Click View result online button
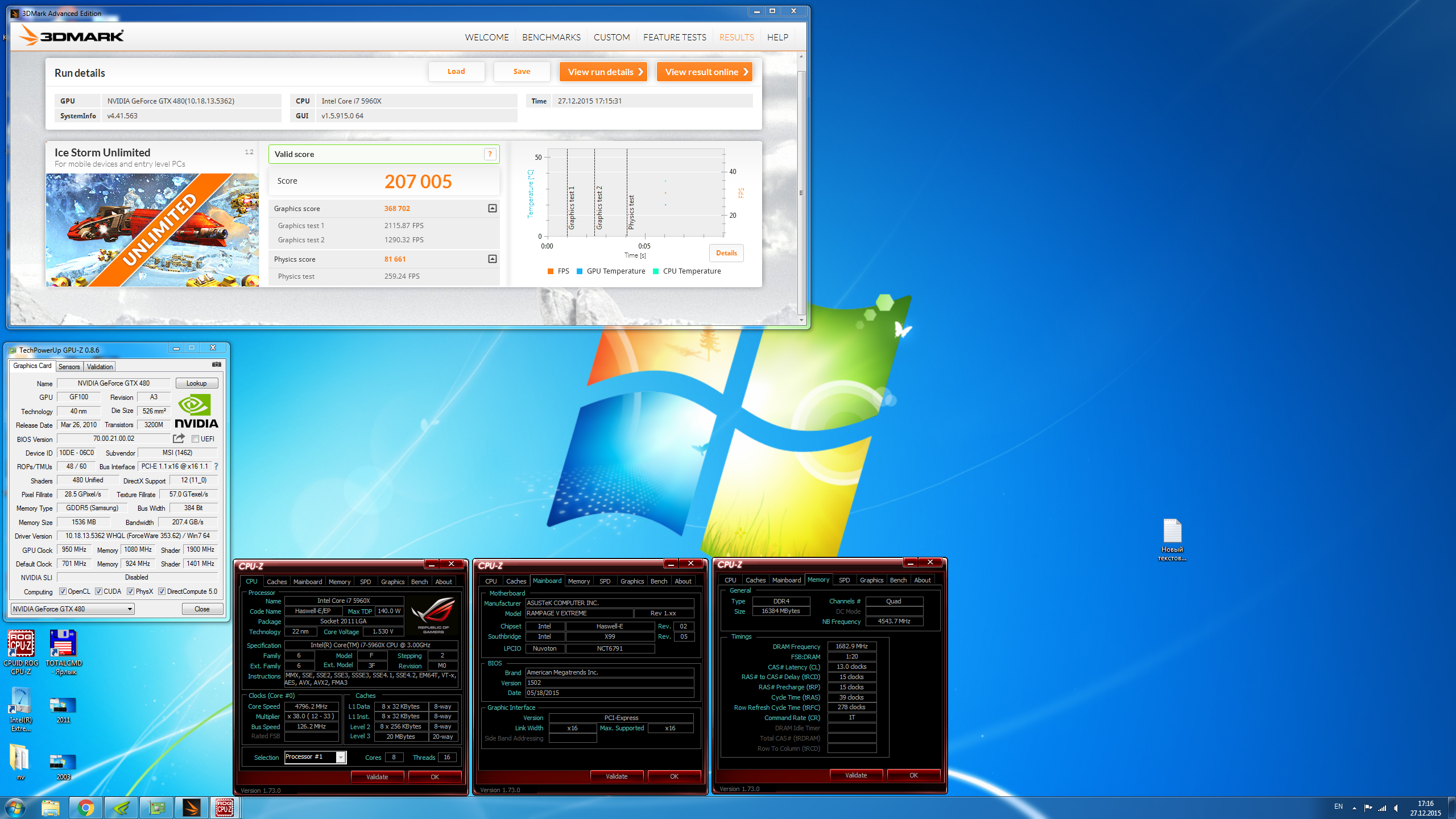The height and width of the screenshot is (819, 1456). pyautogui.click(x=705, y=72)
